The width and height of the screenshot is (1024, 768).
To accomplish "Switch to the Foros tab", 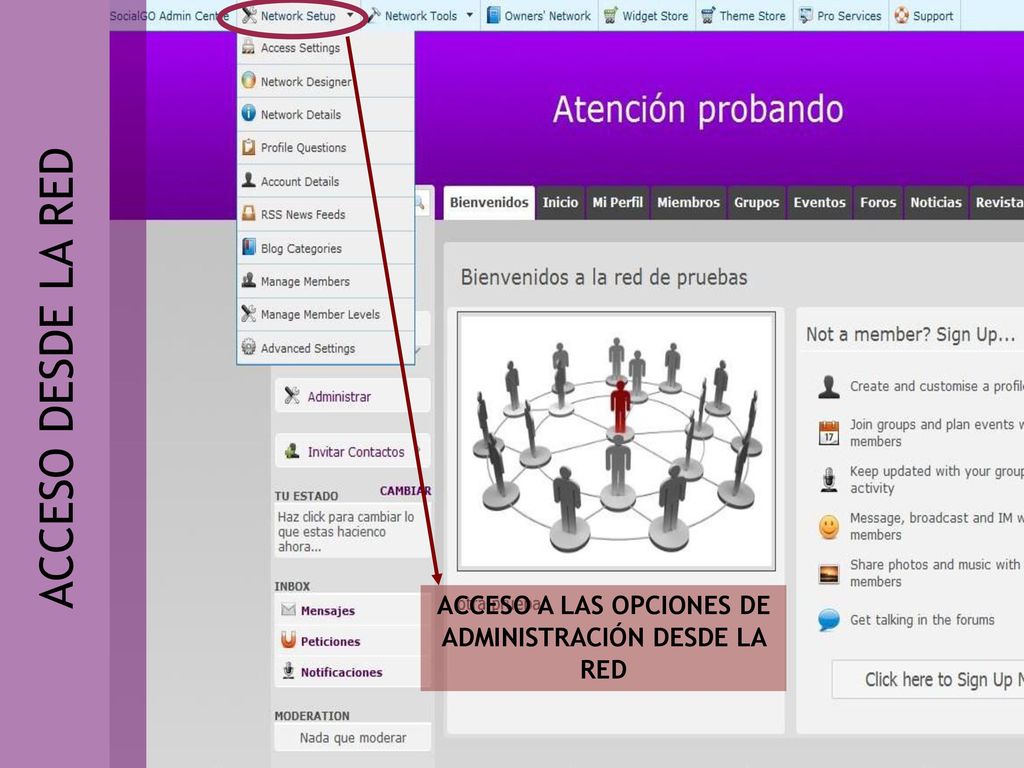I will point(878,202).
